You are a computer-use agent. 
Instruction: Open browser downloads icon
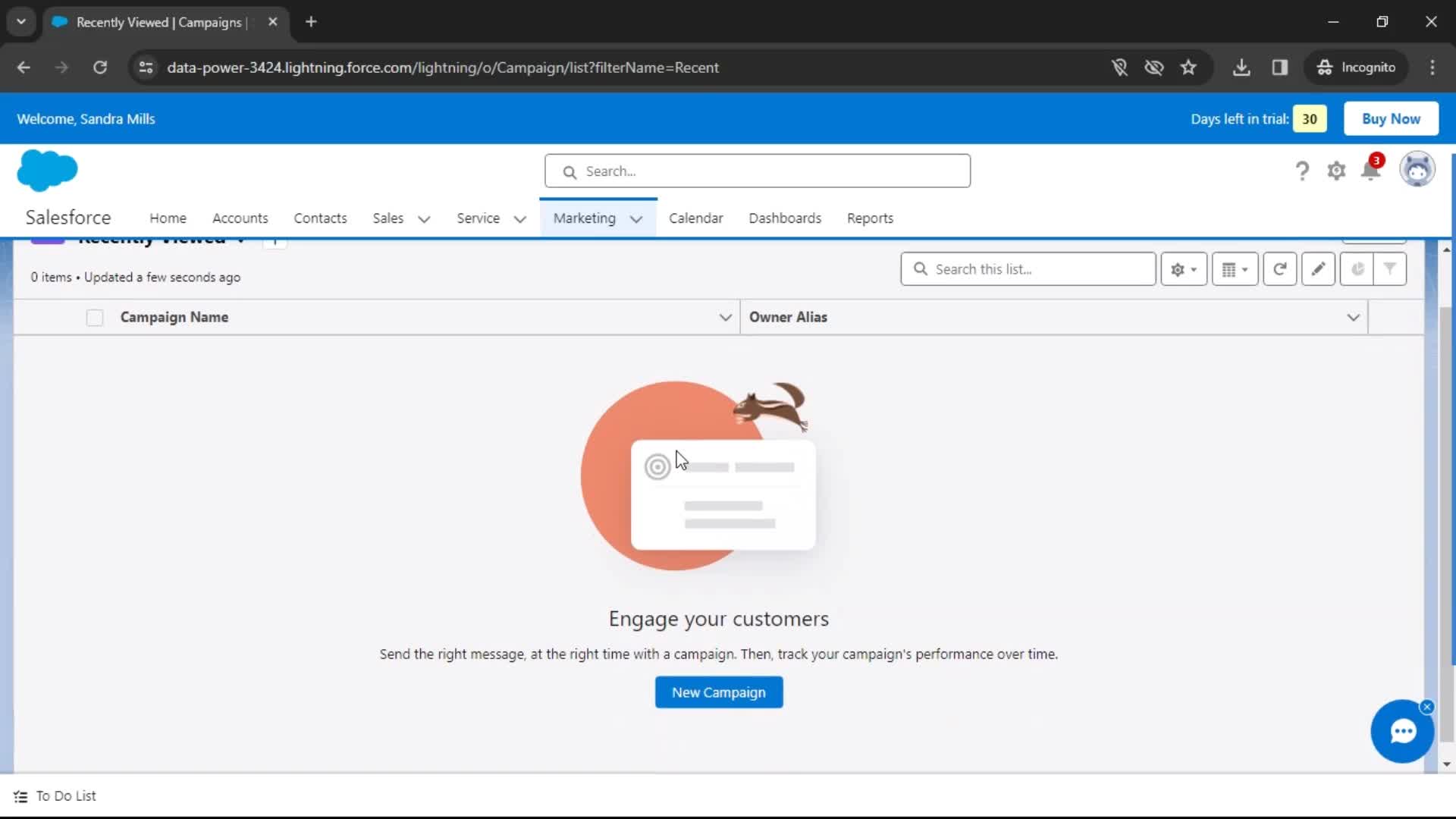pos(1241,67)
